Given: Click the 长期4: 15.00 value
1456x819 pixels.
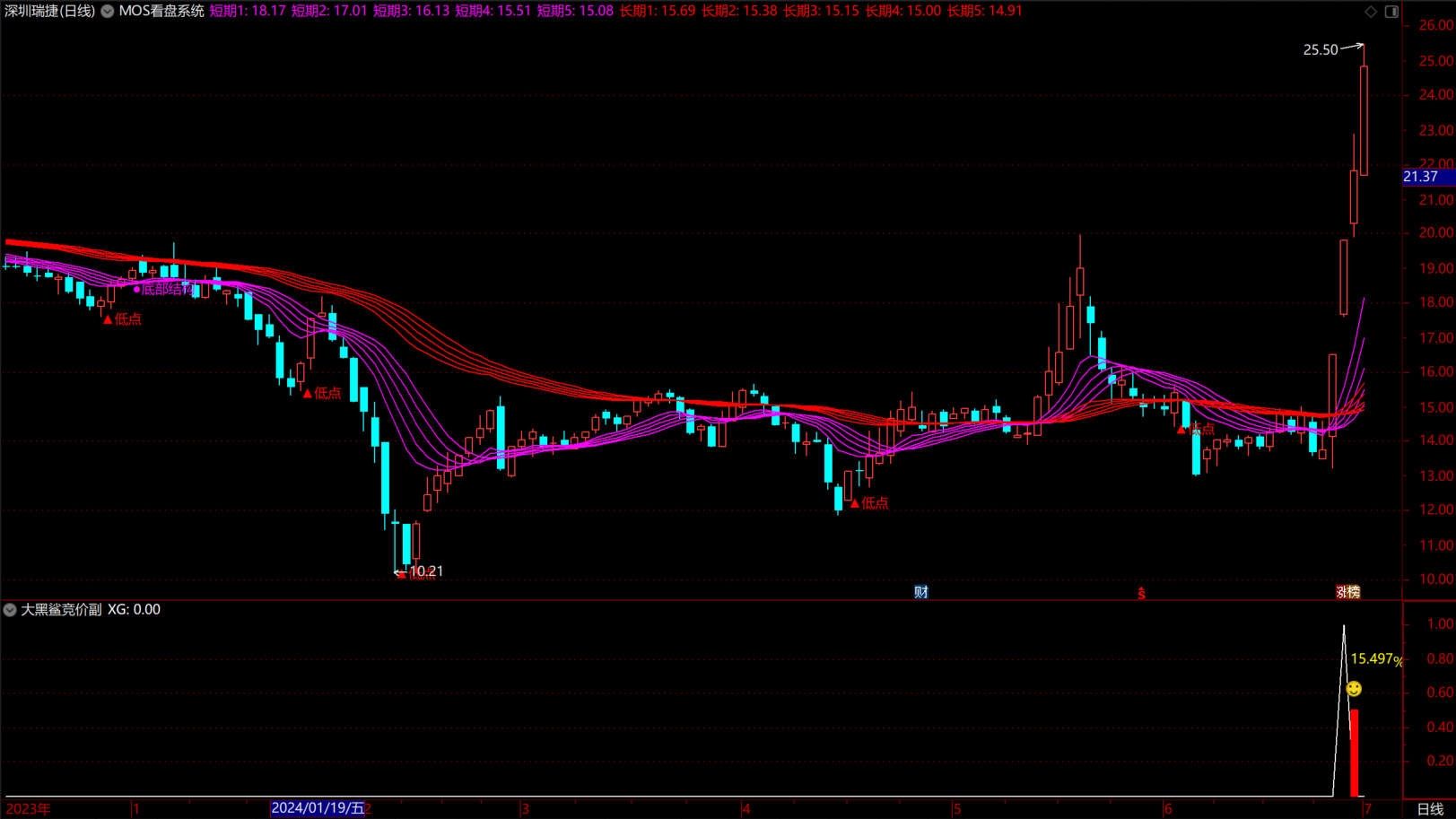Looking at the screenshot, I should (903, 12).
